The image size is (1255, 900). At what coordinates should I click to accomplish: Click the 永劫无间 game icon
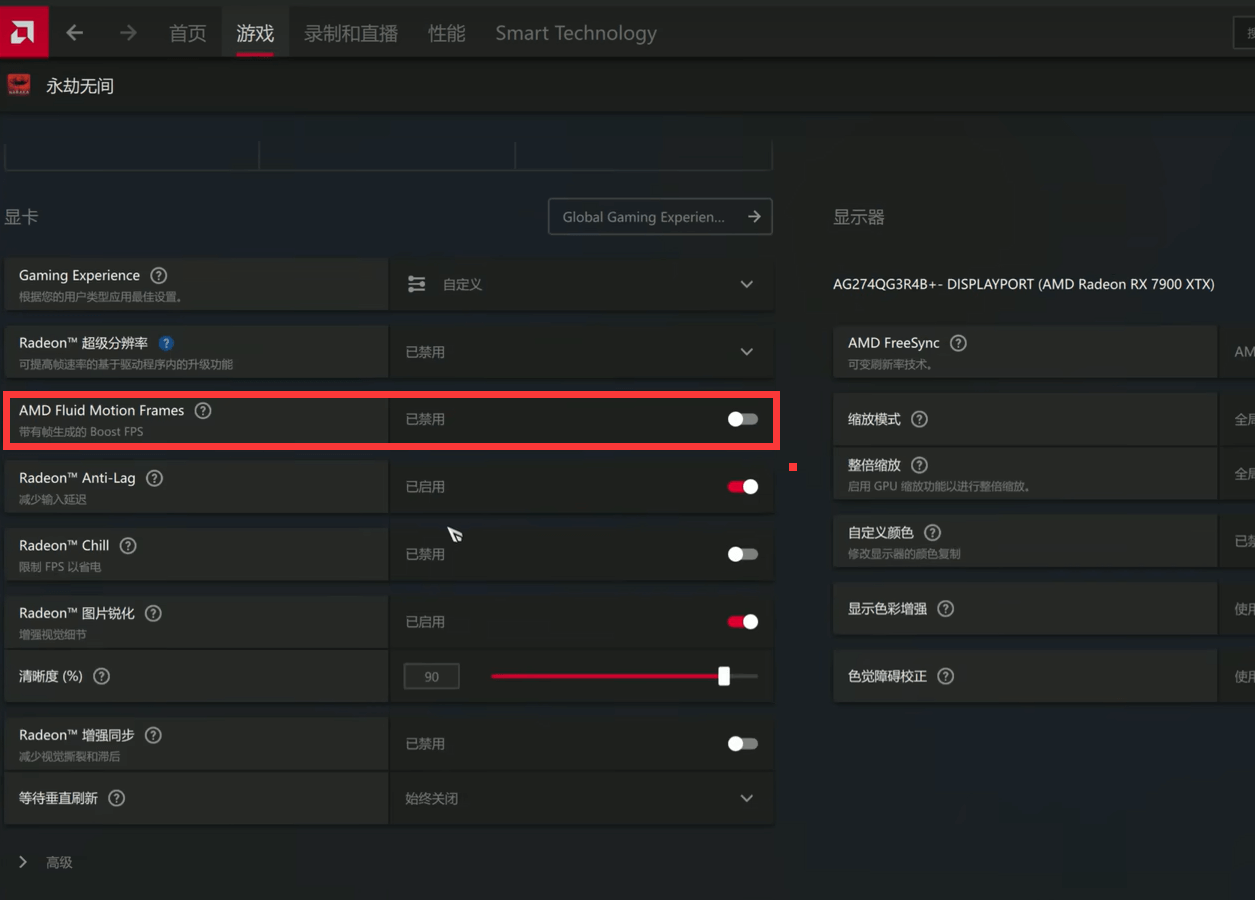(x=19, y=85)
